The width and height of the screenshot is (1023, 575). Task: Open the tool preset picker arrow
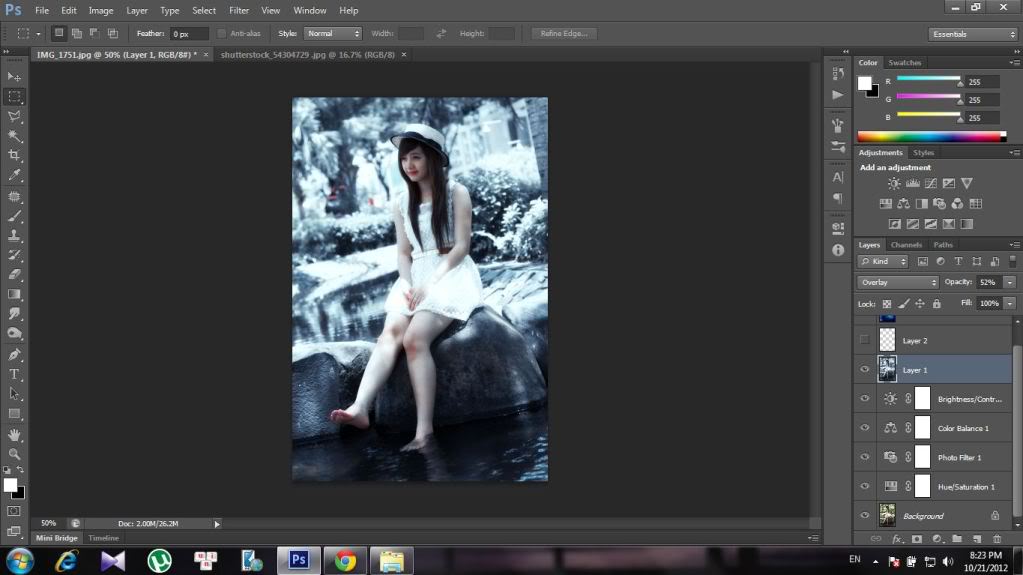pyautogui.click(x=38, y=34)
